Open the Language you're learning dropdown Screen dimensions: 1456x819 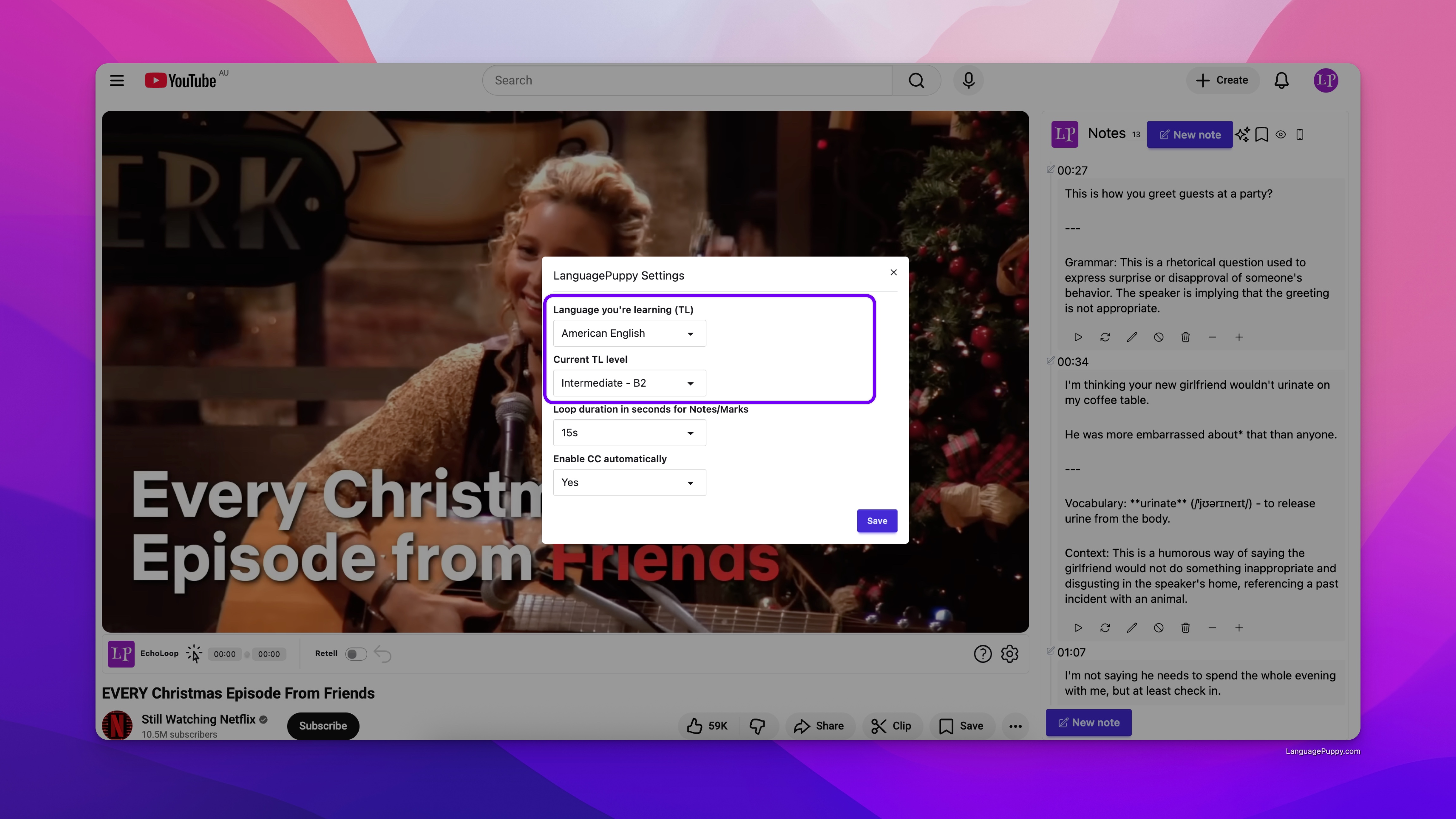[629, 334]
